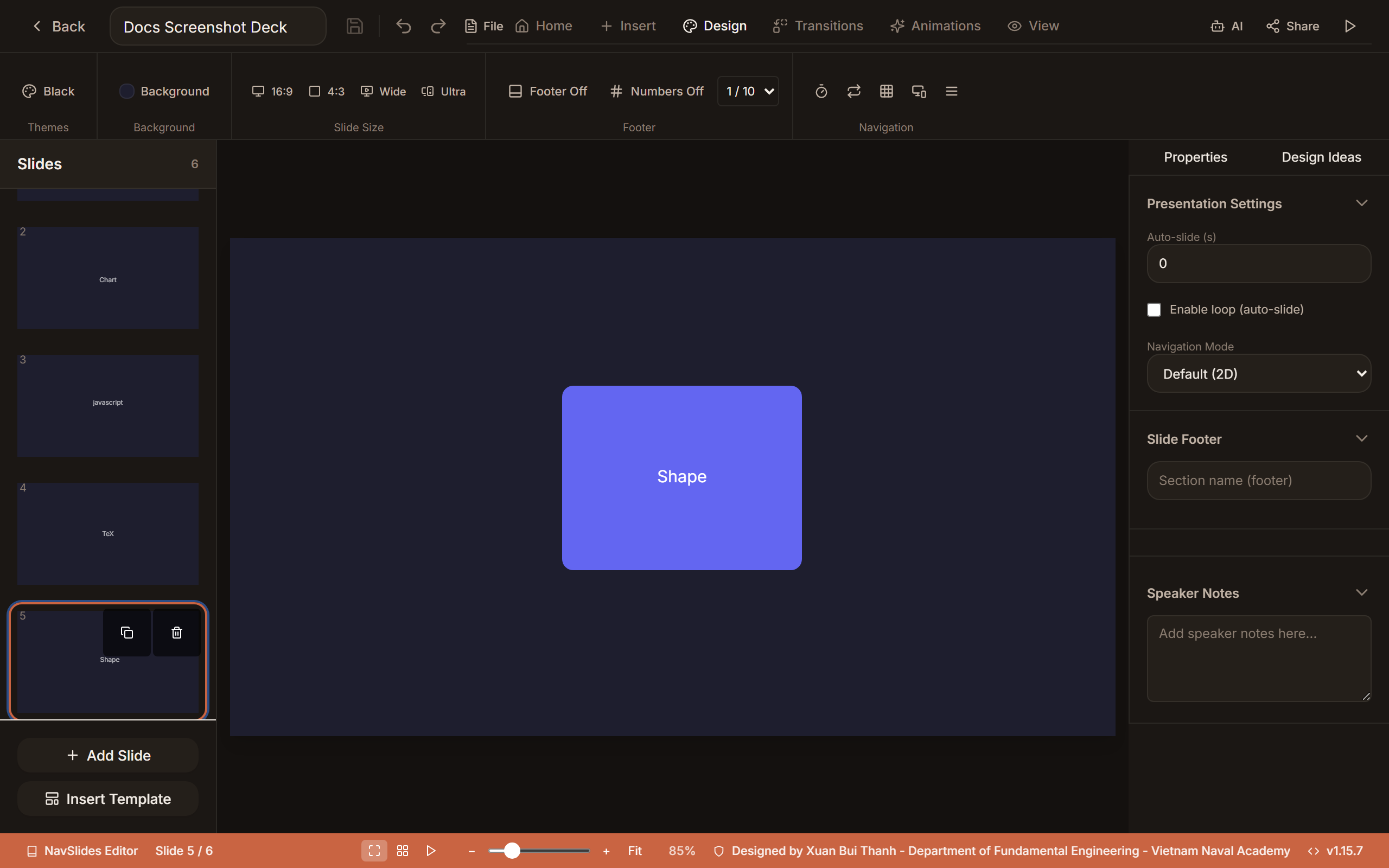Start presentation with the play icon at top right
The image size is (1389, 868).
pos(1350,27)
